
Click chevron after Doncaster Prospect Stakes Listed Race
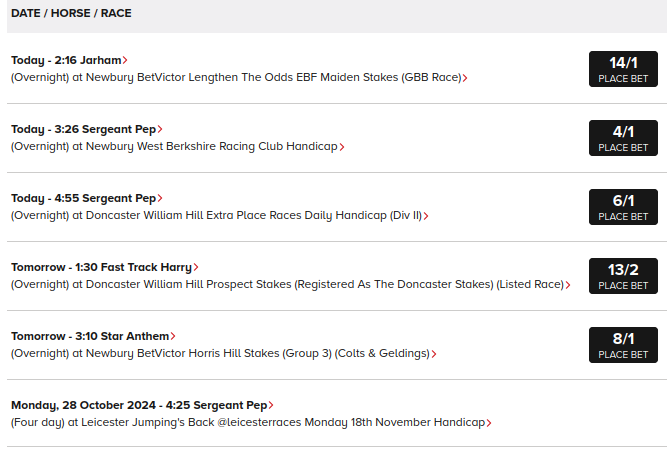pos(568,285)
